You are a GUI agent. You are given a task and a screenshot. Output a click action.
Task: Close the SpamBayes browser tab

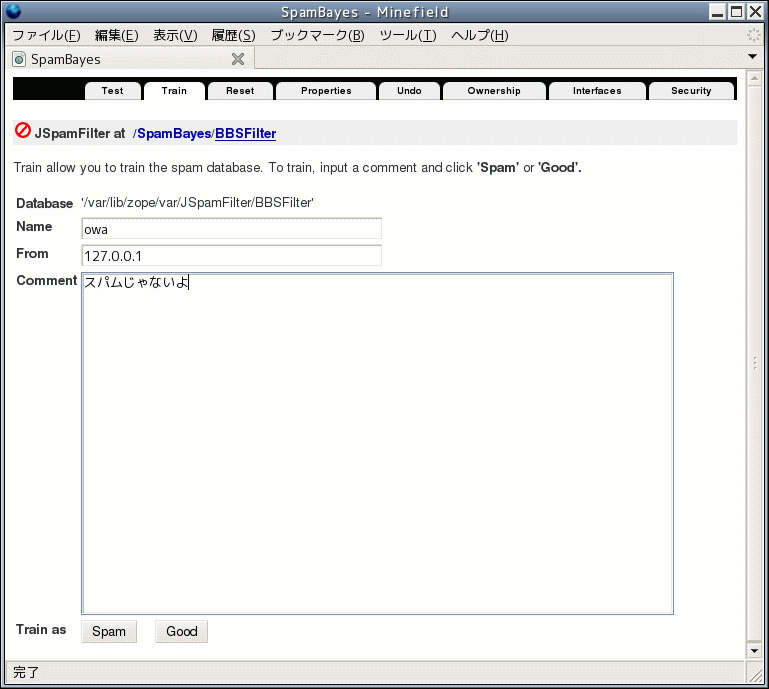pyautogui.click(x=238, y=59)
